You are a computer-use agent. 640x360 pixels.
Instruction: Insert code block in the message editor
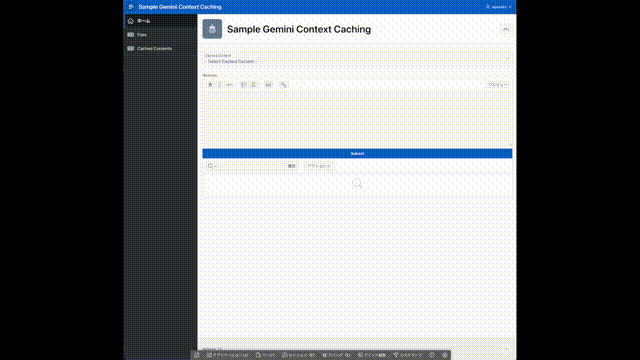pyautogui.click(x=269, y=85)
